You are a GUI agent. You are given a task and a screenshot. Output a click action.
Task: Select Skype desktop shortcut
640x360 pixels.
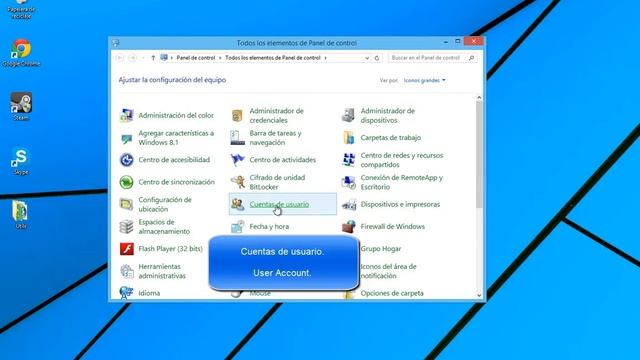click(20, 161)
